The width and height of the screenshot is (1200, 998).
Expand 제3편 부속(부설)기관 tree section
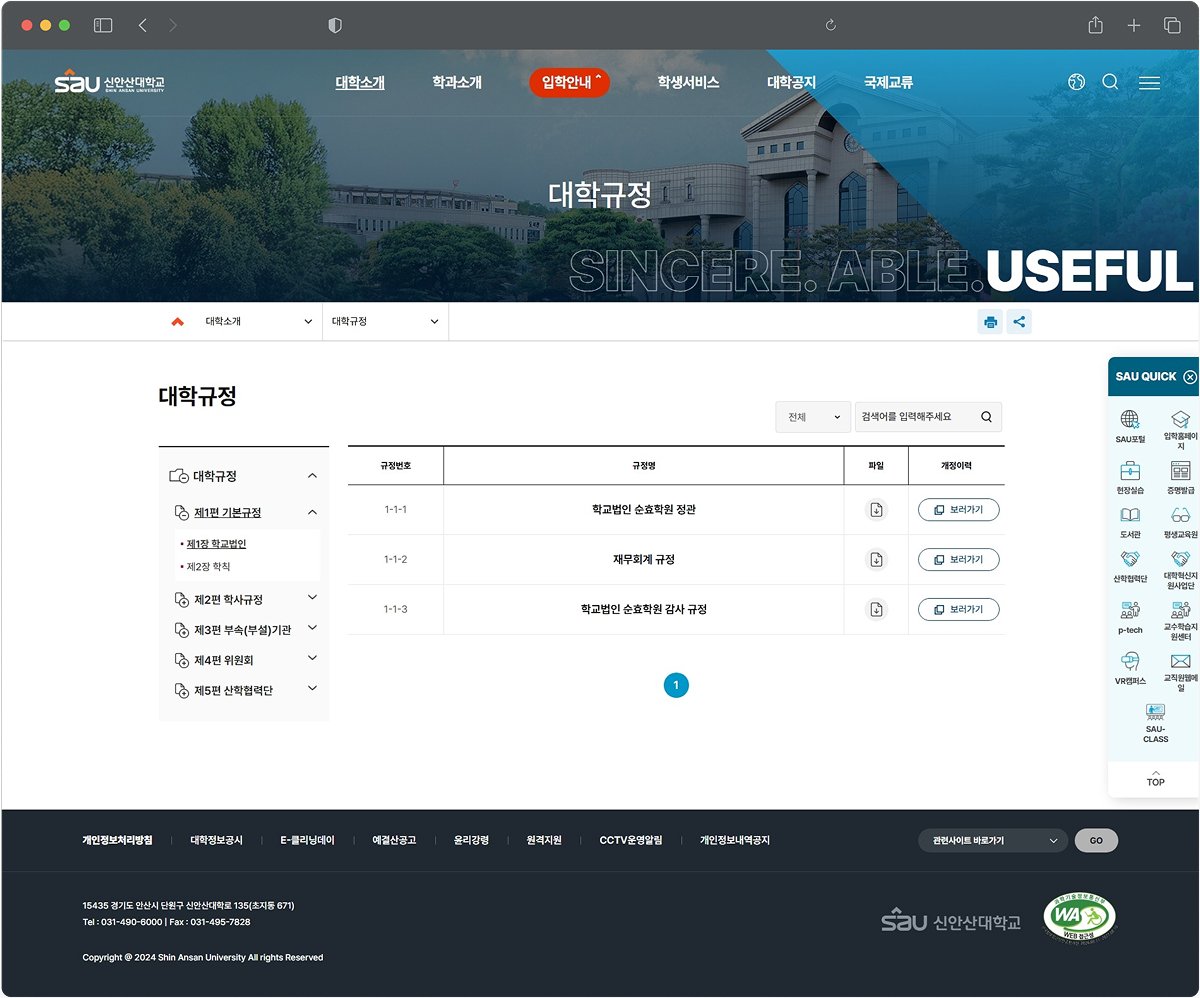[x=312, y=628]
